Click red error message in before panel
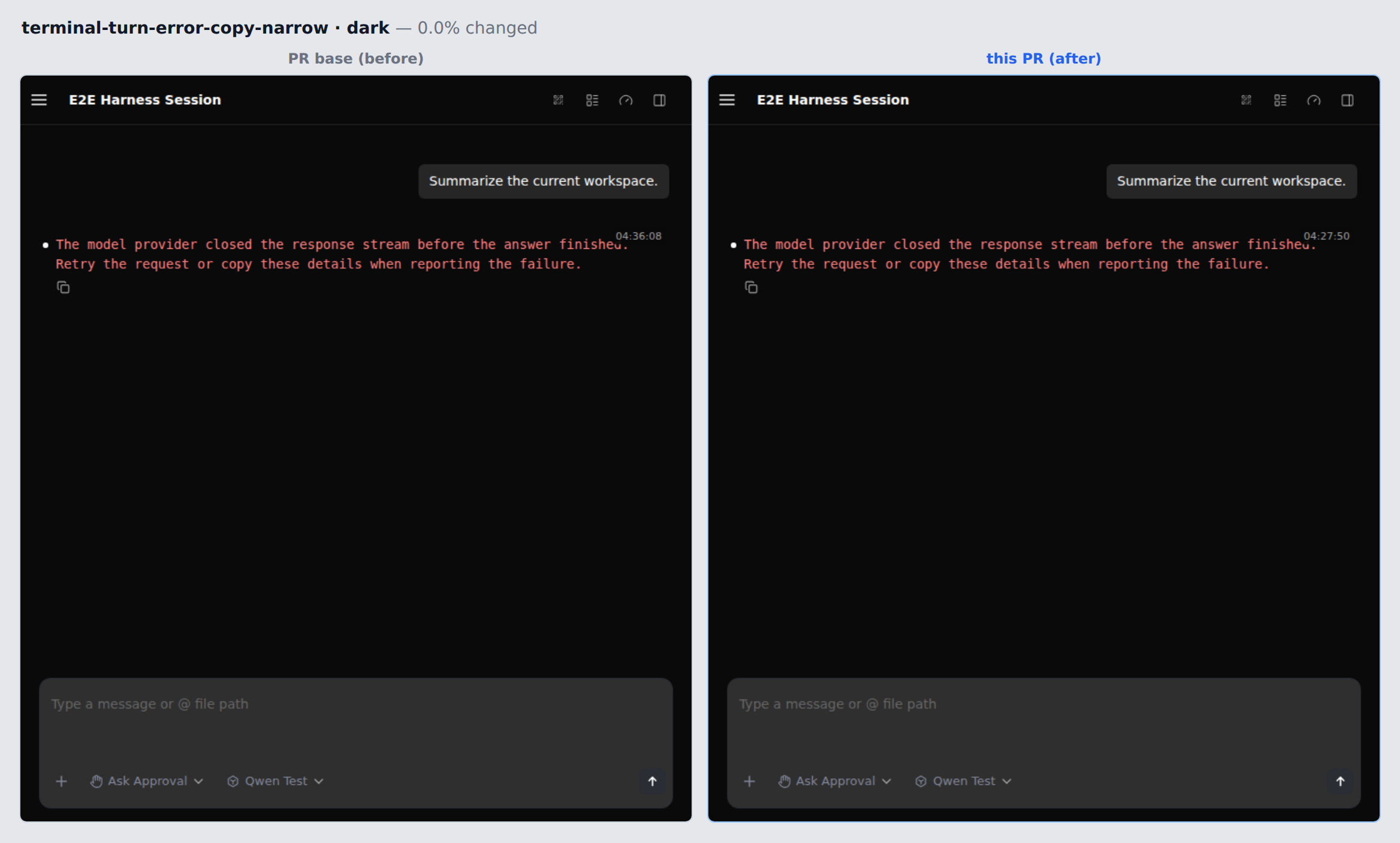Viewport: 1400px width, 843px height. click(x=342, y=254)
